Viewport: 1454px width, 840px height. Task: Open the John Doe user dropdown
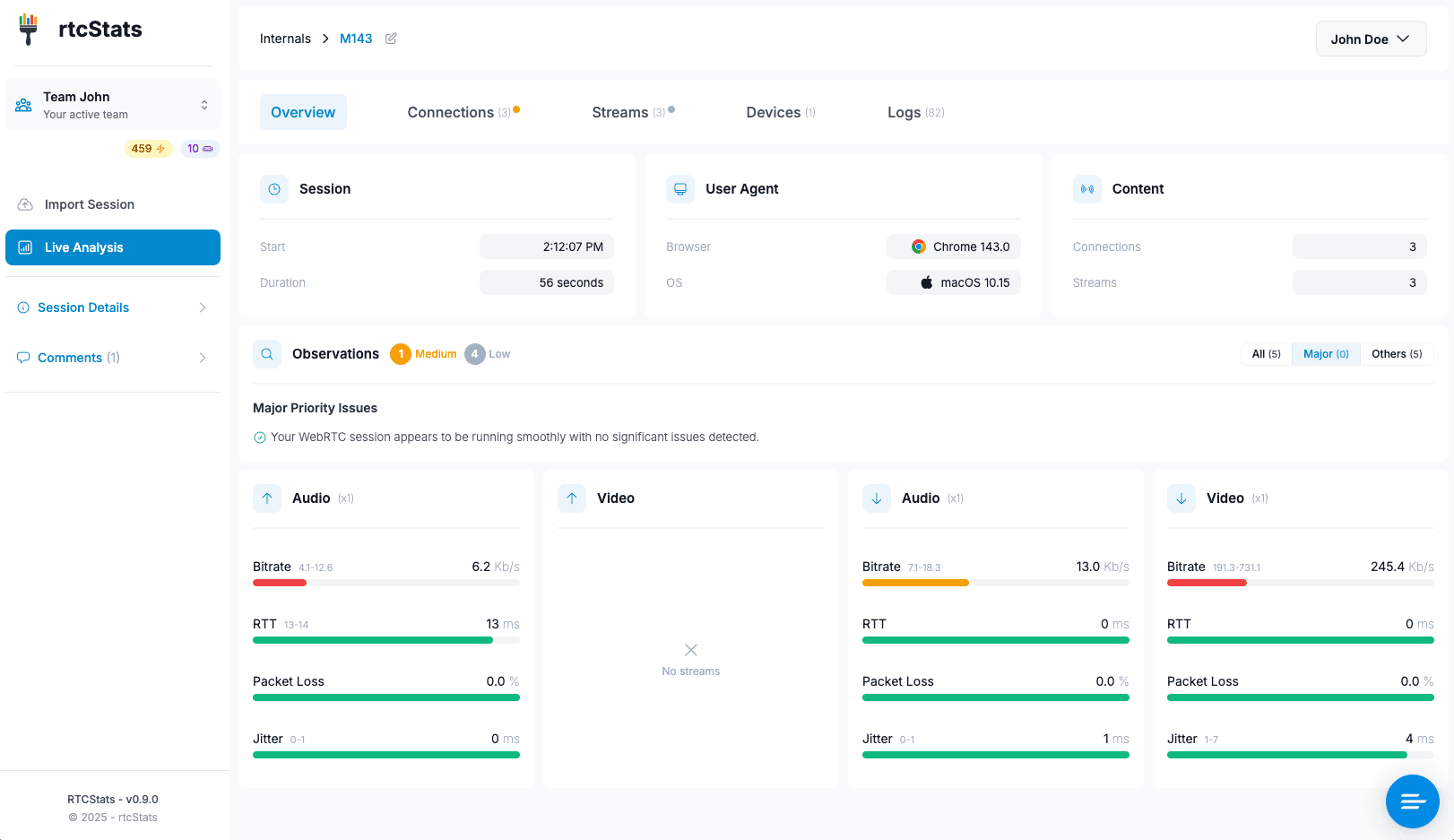point(1371,39)
